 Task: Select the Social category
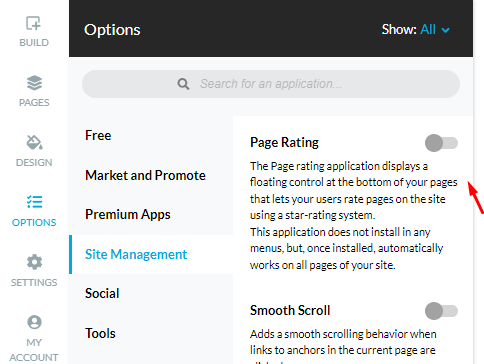151,293
